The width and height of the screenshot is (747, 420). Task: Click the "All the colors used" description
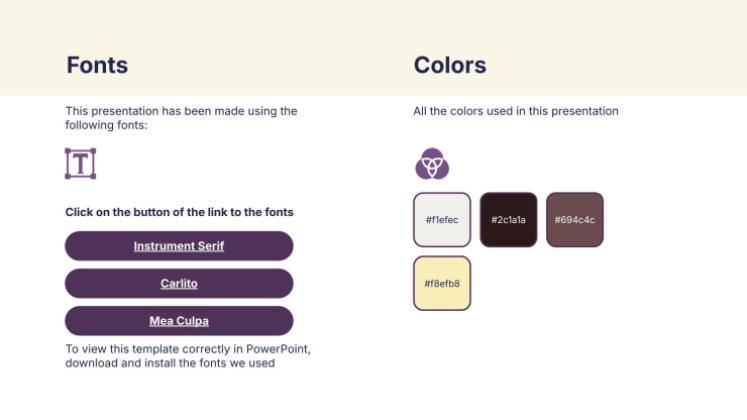[x=516, y=111]
